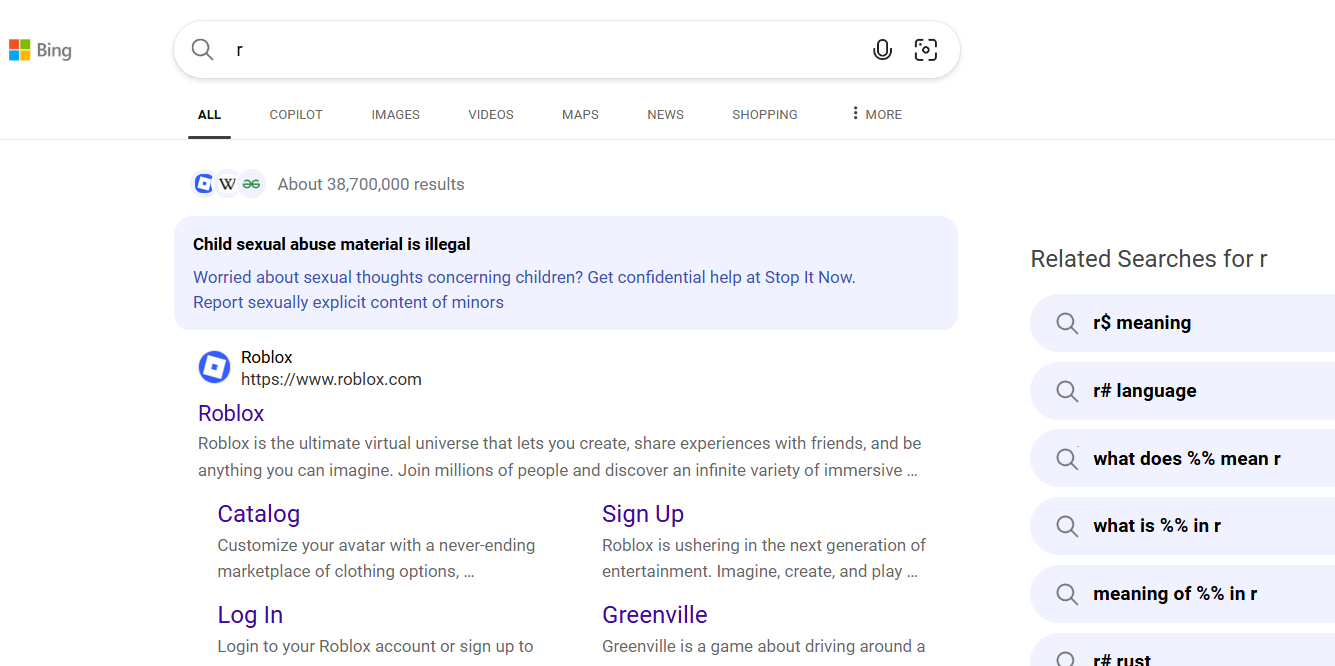This screenshot has height=666, width=1335.
Task: Open the Roblox Catalog sitelink
Action: coord(258,514)
